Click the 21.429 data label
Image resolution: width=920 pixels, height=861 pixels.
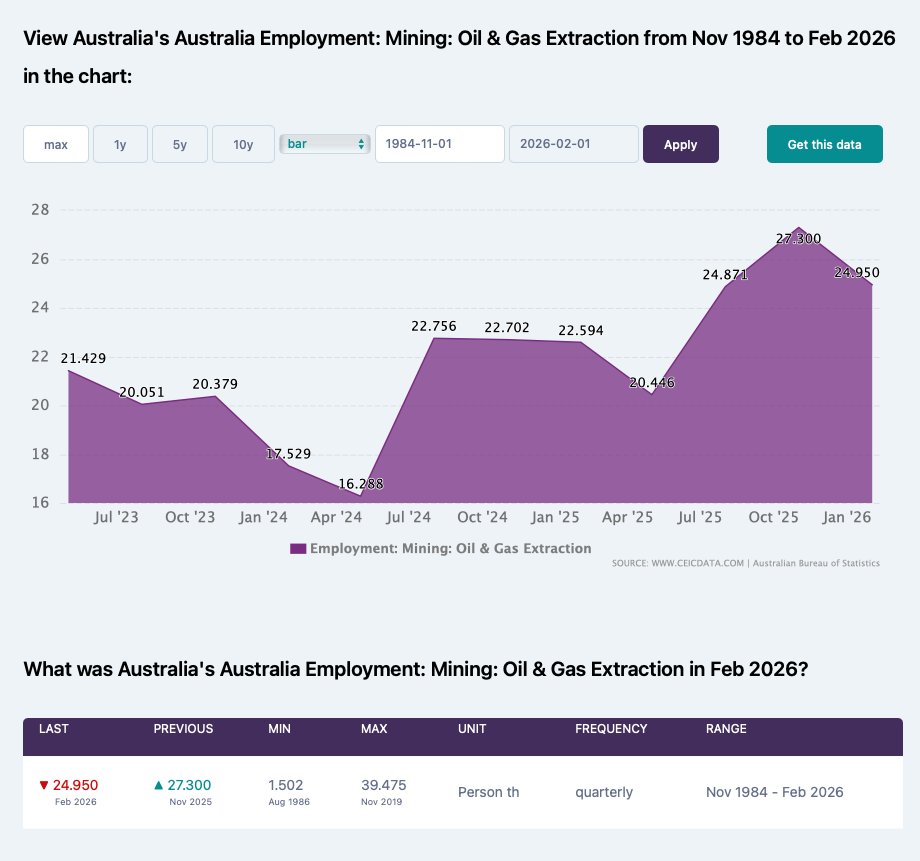tap(83, 358)
